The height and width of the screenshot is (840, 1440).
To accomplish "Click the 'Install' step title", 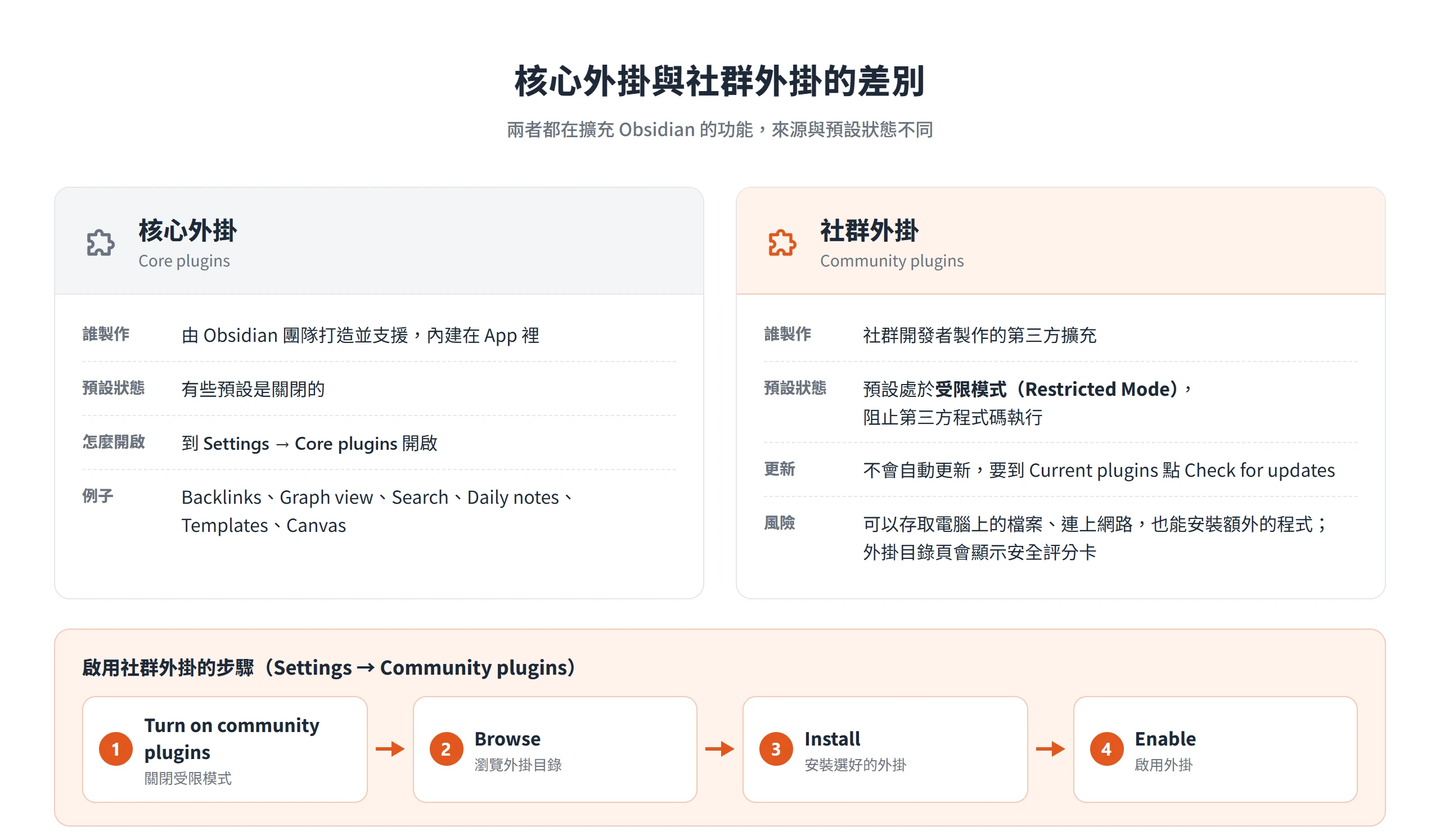I will click(x=832, y=739).
